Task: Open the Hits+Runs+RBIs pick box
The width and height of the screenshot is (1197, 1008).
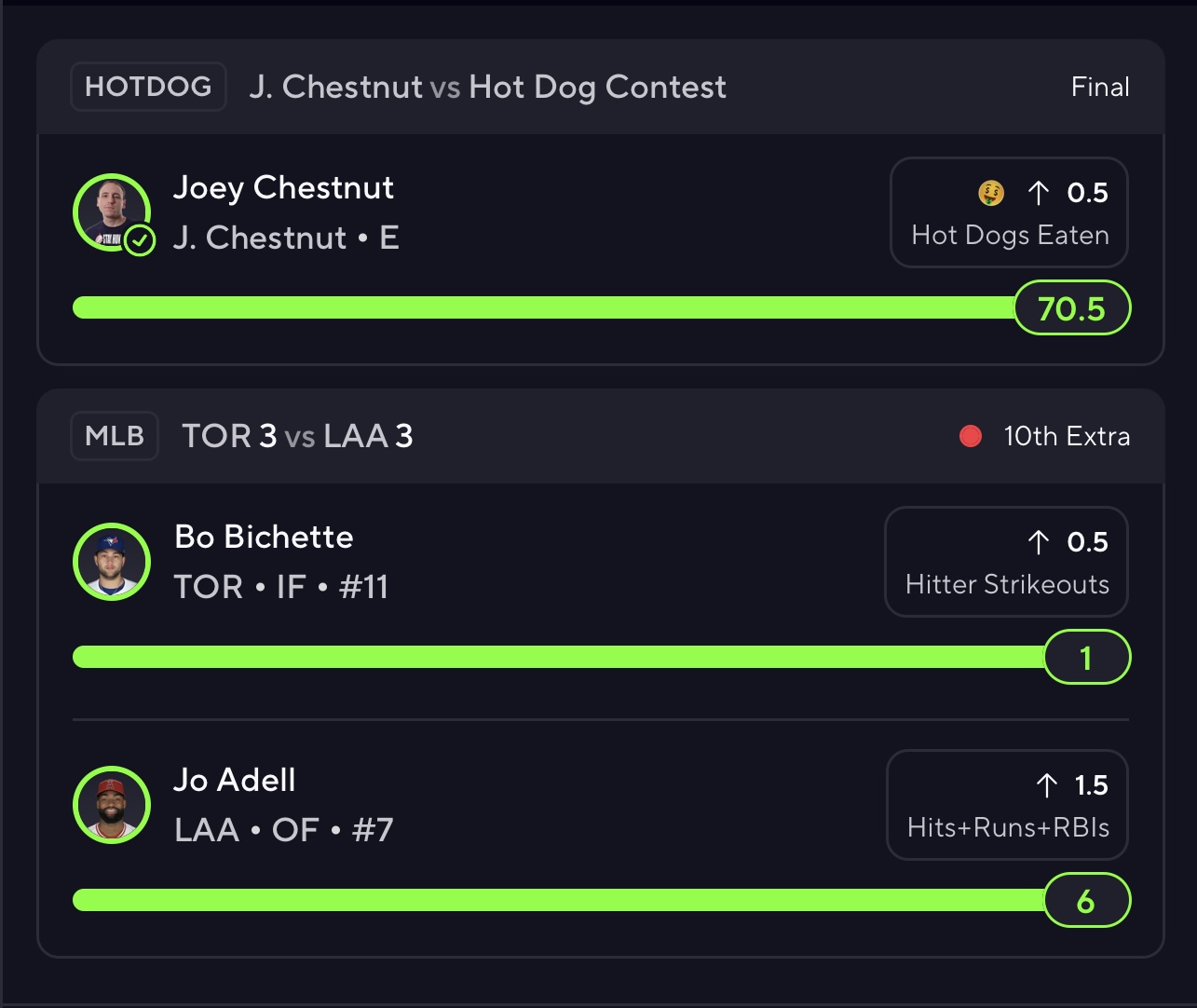Action: pos(1007,805)
